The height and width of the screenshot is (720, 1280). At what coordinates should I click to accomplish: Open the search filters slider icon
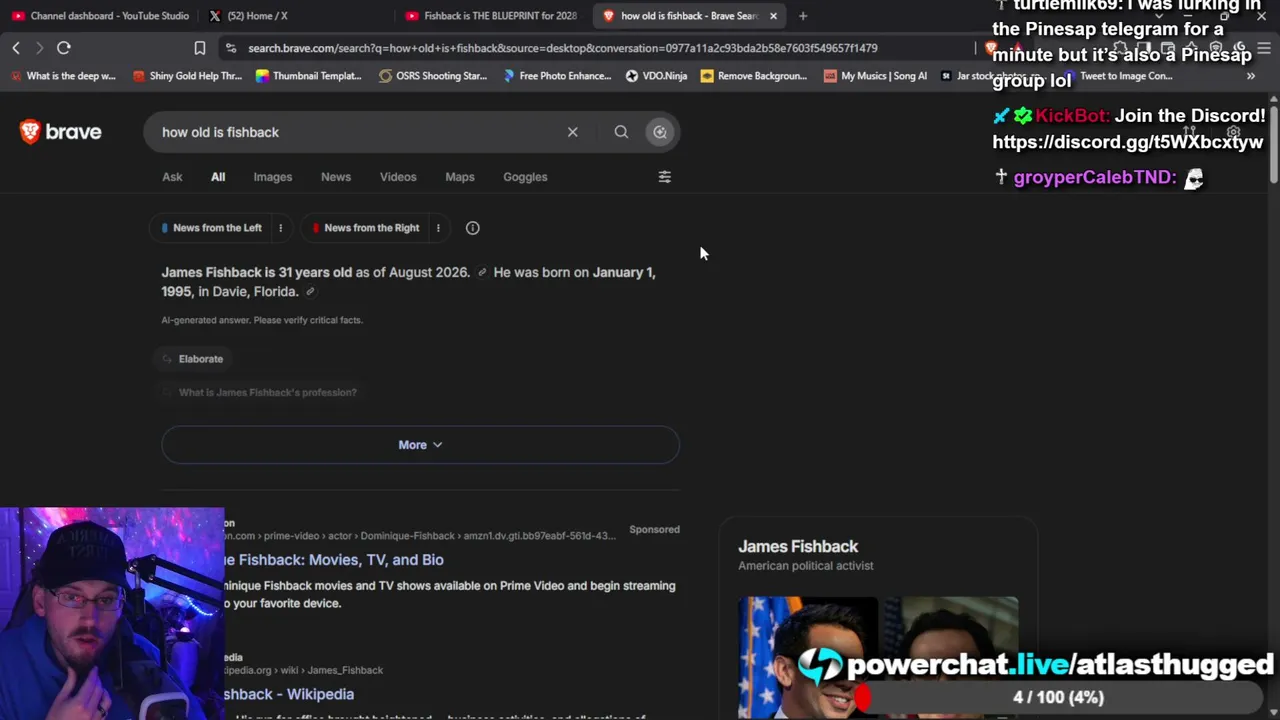click(x=665, y=177)
